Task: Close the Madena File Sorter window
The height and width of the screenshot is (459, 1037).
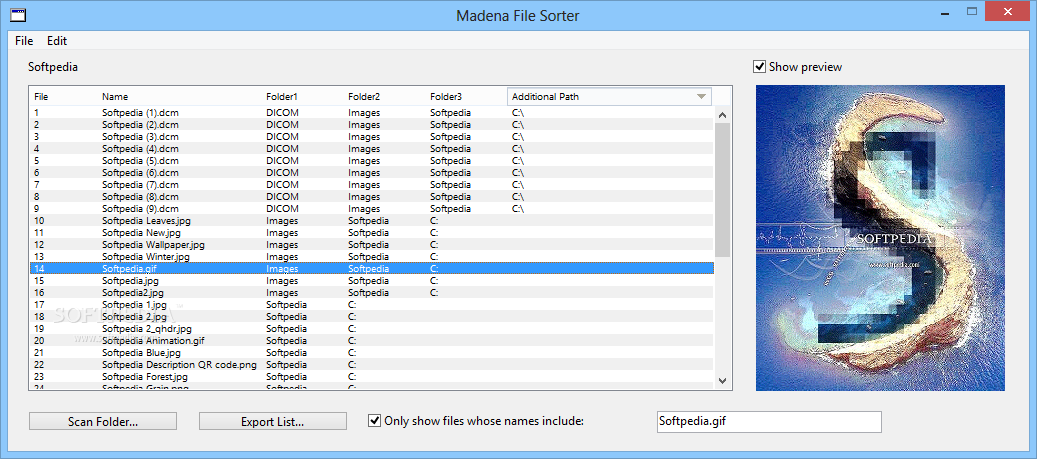Action: (1007, 11)
